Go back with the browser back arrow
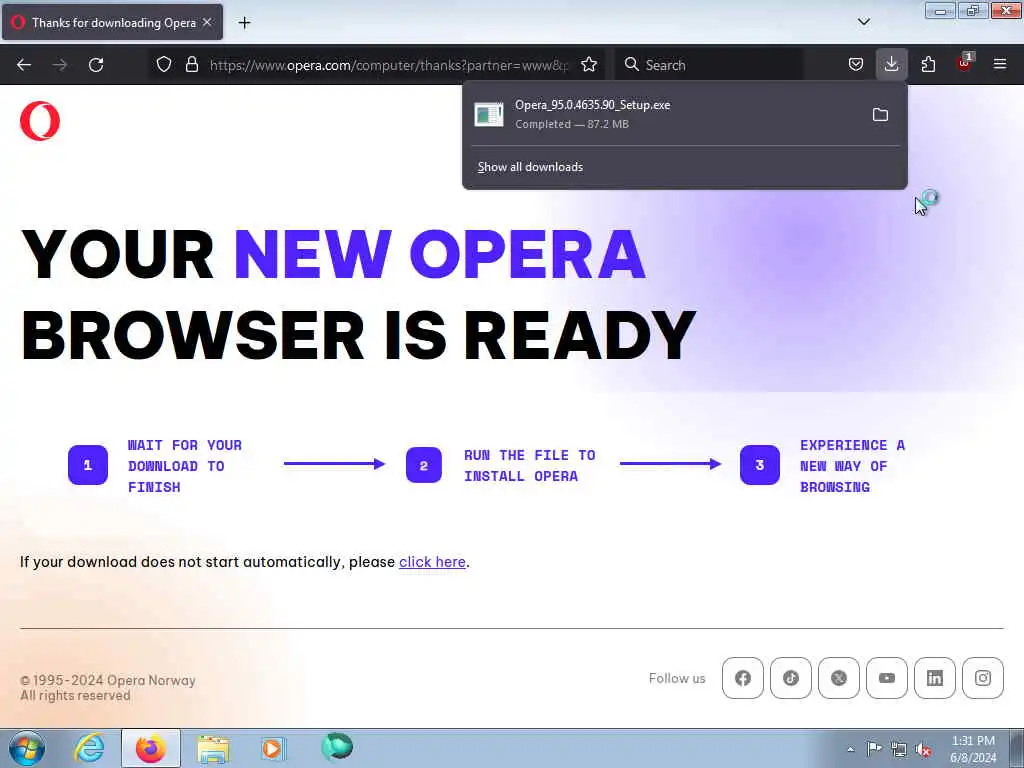The height and width of the screenshot is (768, 1024). tap(24, 65)
